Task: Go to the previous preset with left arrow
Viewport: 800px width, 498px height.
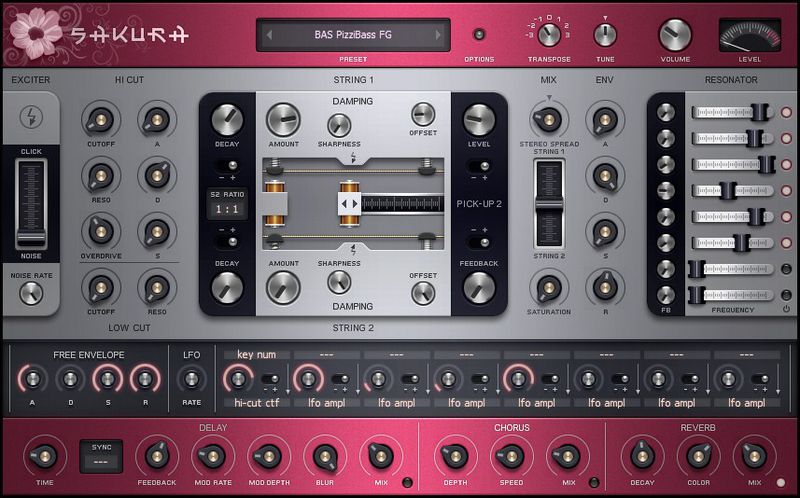Action: coord(269,36)
